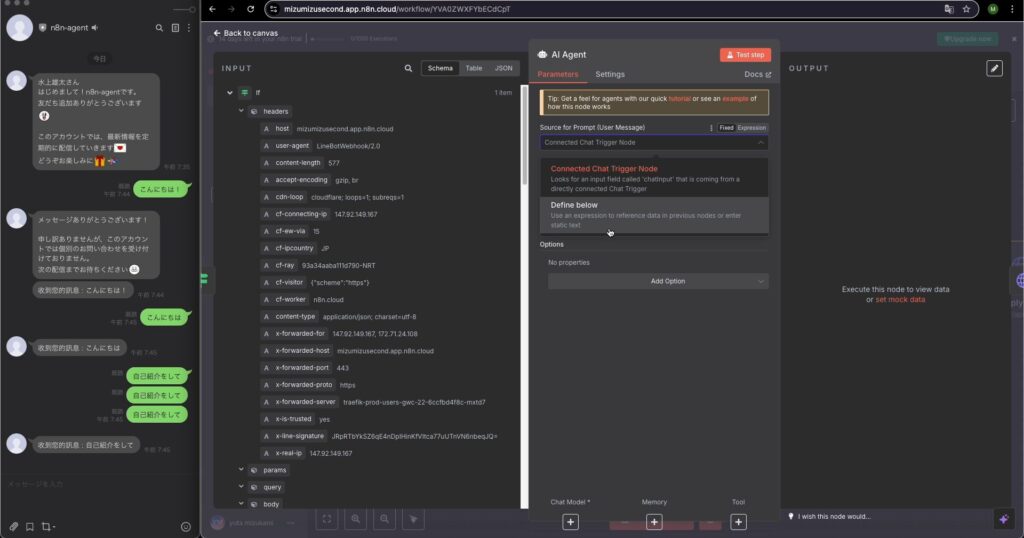
Task: Click the crop screenshot icon in LINE
Action: (46, 526)
